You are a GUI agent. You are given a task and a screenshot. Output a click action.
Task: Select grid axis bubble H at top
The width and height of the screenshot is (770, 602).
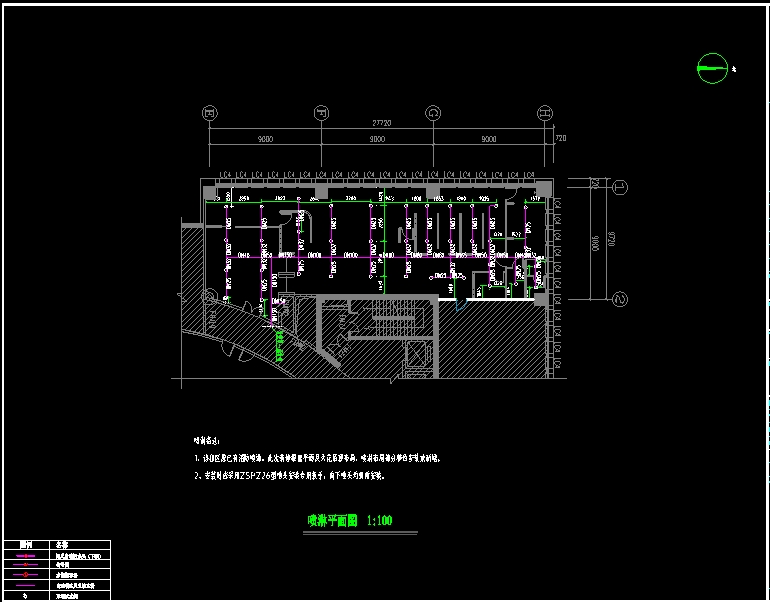pos(545,112)
